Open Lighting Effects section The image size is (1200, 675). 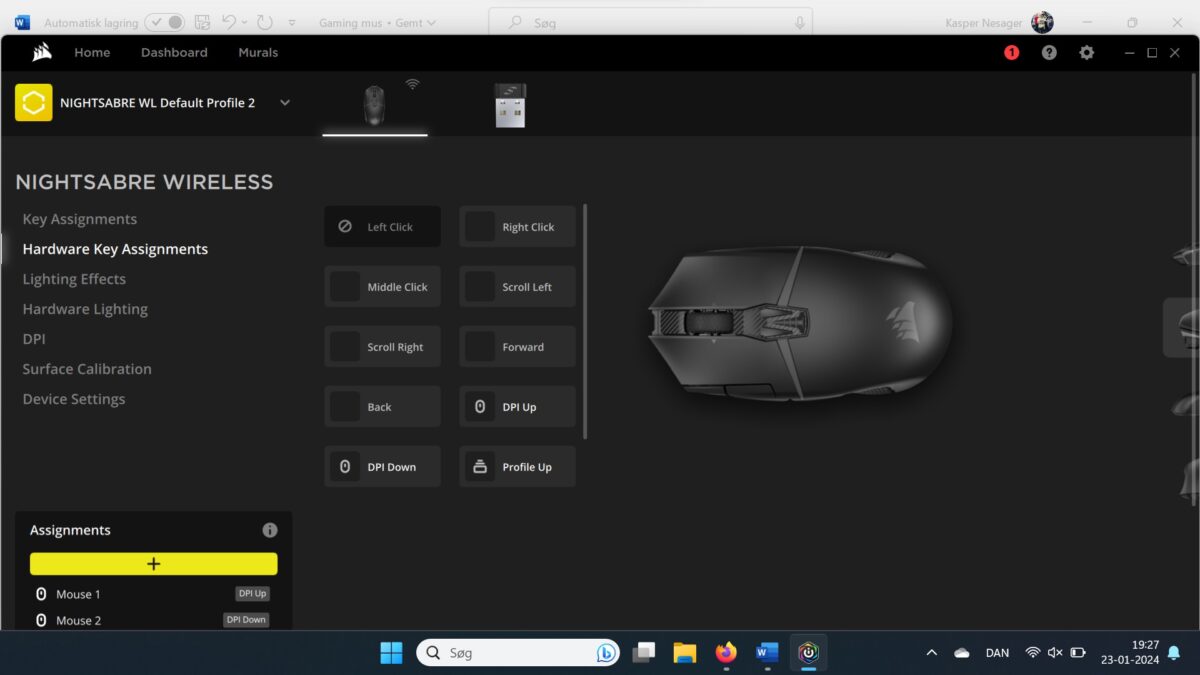(74, 279)
